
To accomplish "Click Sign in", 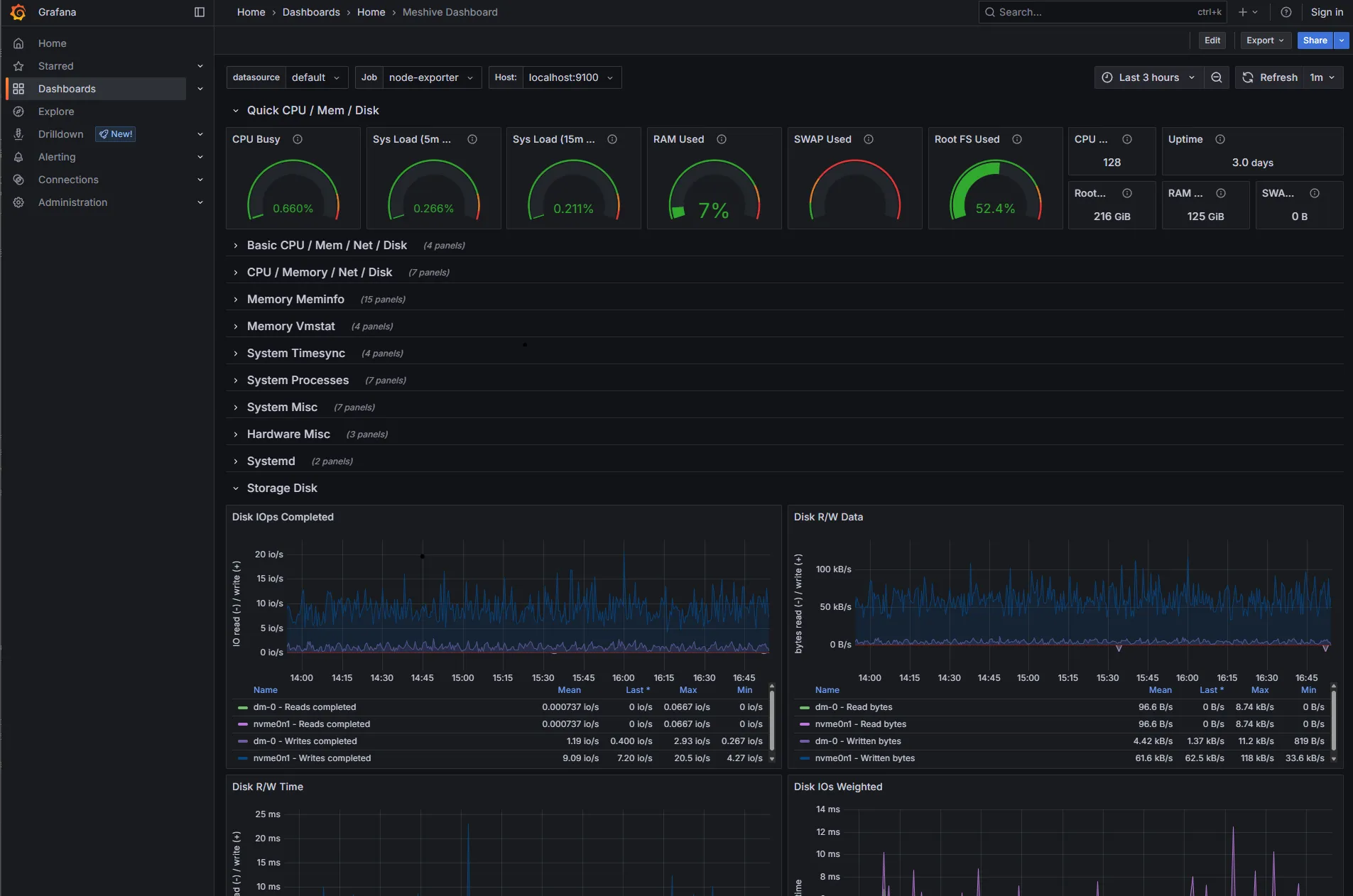I will (1327, 12).
